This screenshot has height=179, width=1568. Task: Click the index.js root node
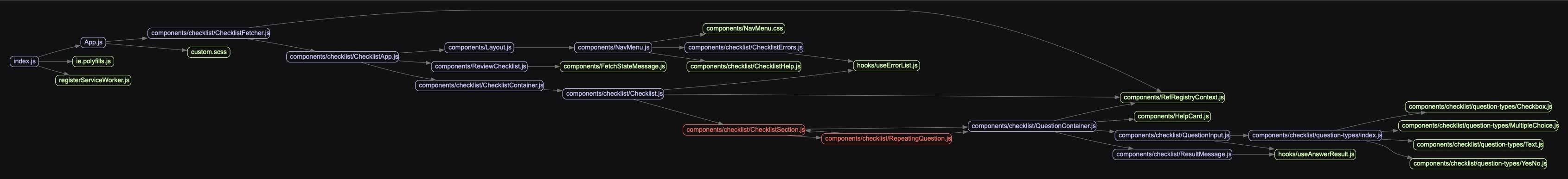[24, 61]
